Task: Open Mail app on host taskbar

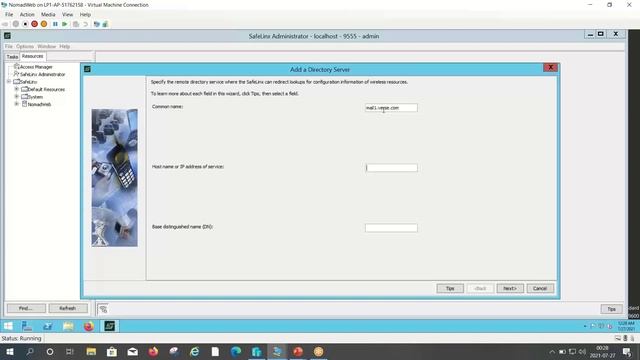Action: [x=133, y=351]
